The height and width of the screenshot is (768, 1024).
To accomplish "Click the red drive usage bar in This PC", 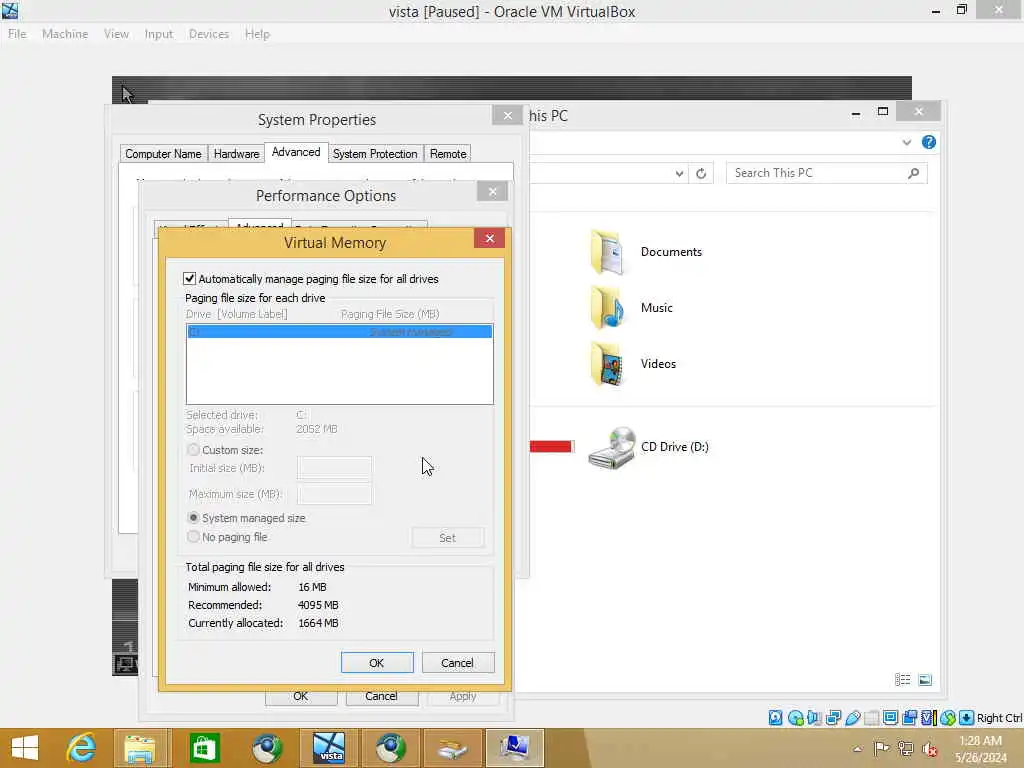I will pyautogui.click(x=551, y=447).
